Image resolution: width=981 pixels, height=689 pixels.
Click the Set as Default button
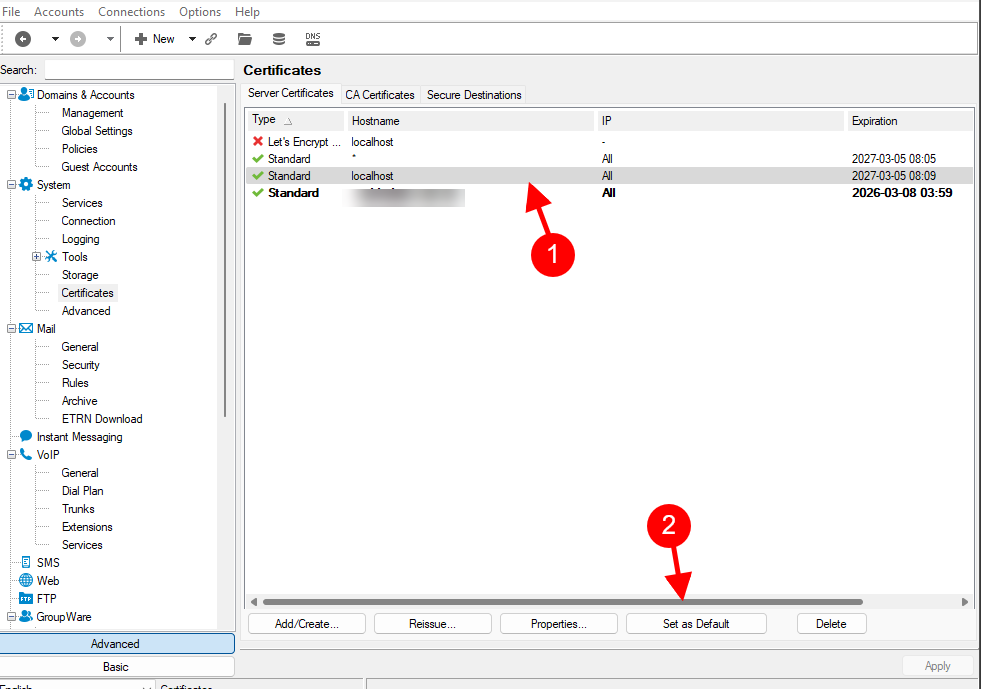pos(696,624)
